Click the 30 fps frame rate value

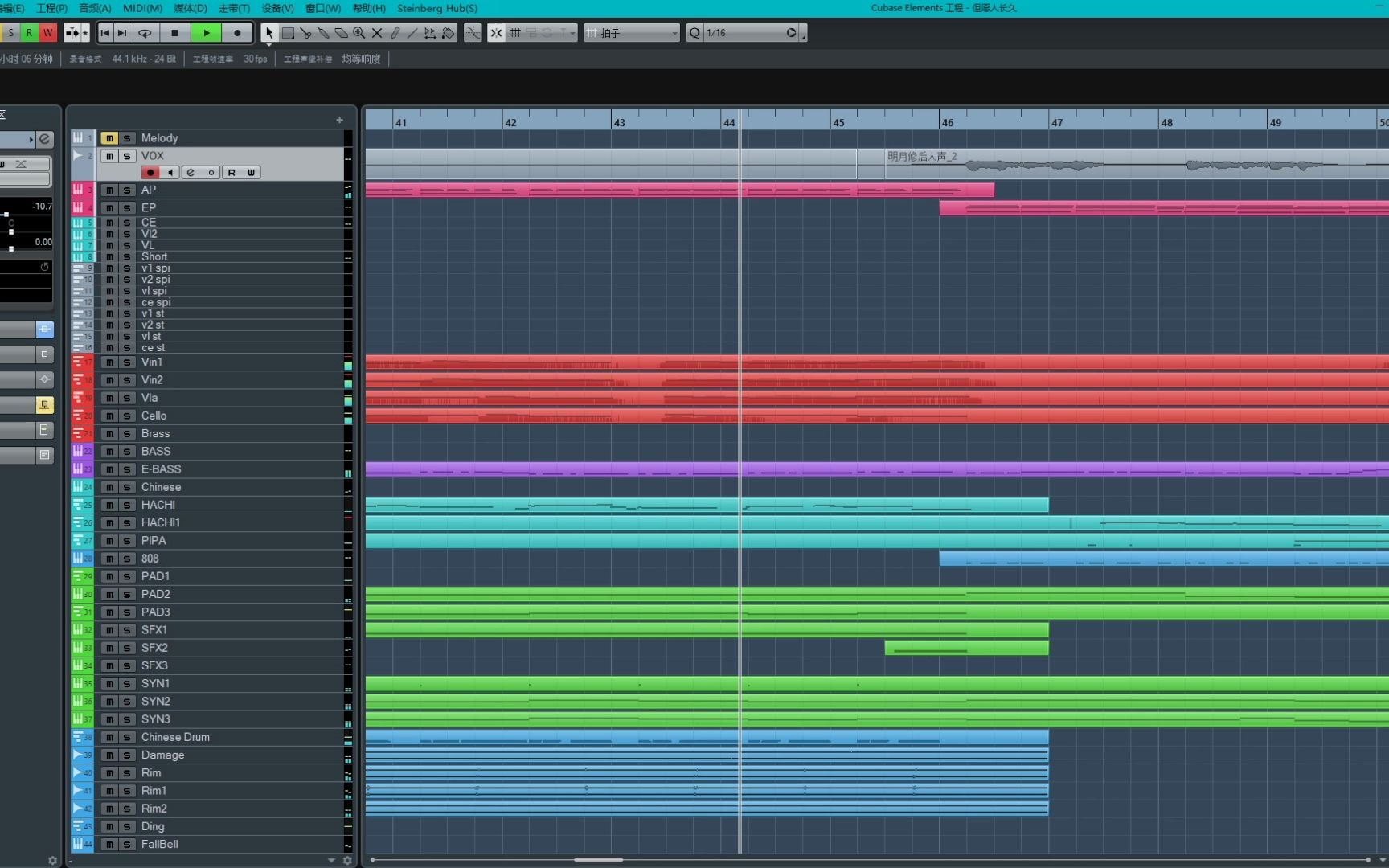[255, 59]
